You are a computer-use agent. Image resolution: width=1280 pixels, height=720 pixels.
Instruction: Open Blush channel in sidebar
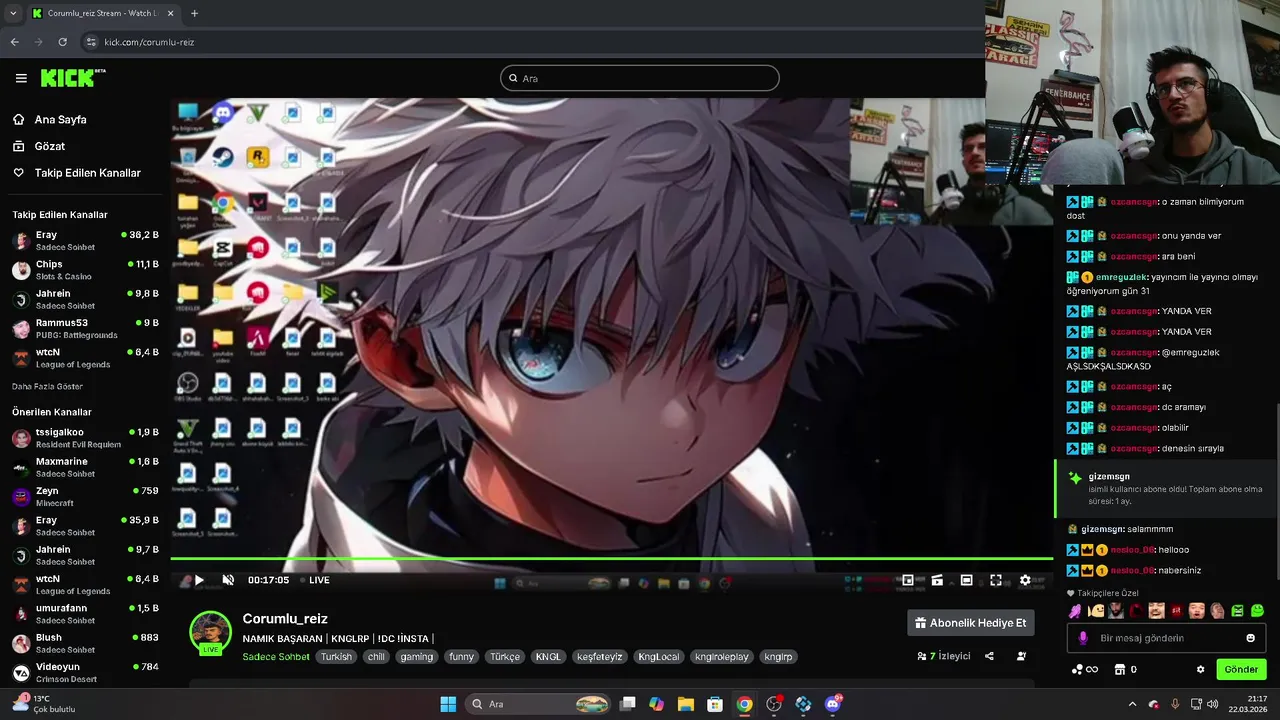tap(85, 643)
